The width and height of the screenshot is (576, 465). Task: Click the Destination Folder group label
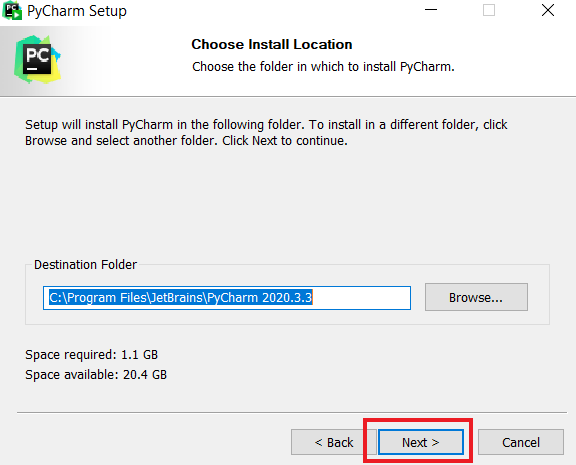(x=85, y=264)
